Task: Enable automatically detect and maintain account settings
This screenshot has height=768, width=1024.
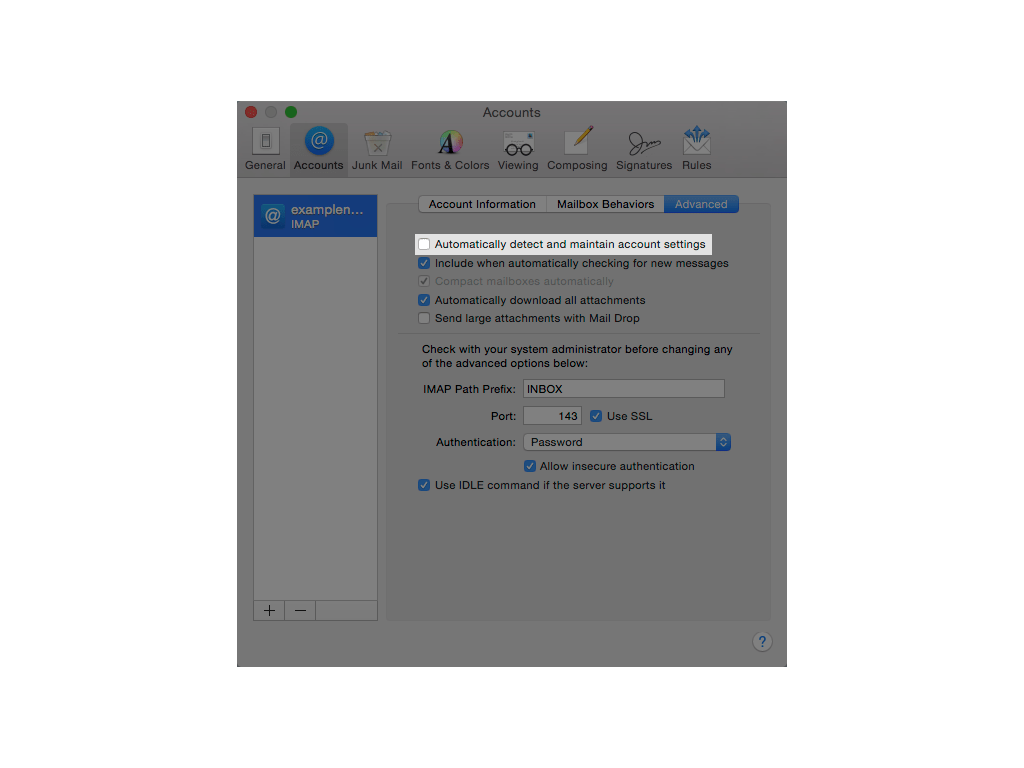Action: coord(424,244)
